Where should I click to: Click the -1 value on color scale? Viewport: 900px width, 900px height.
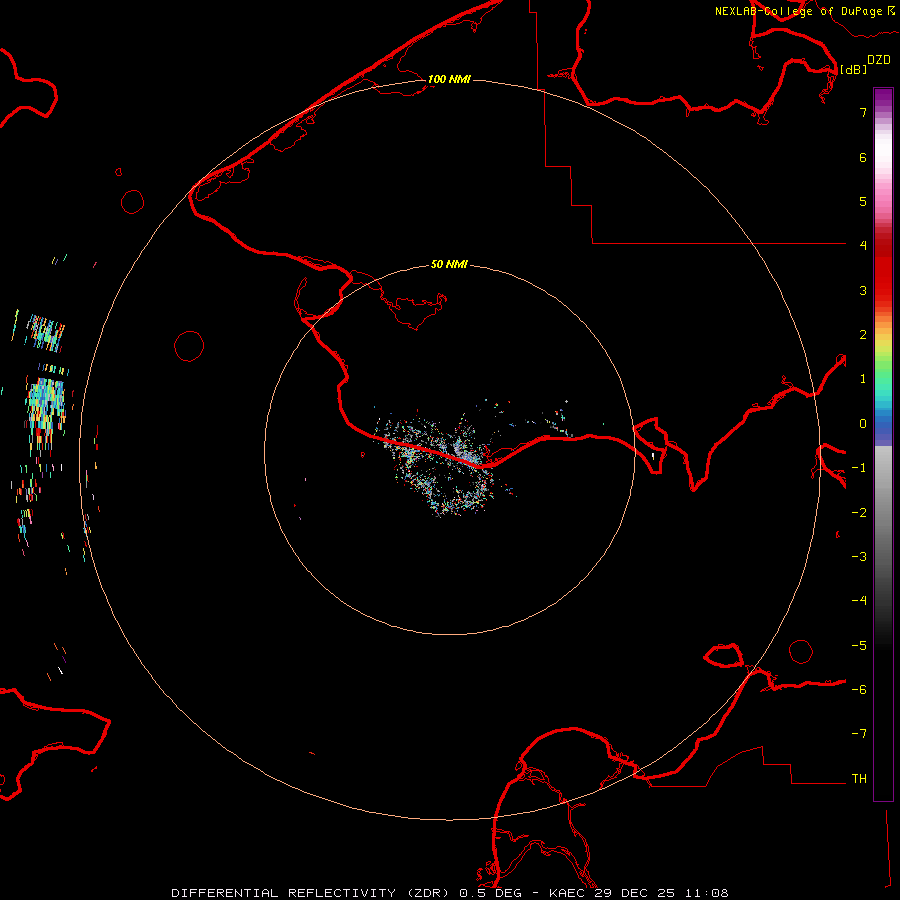859,467
